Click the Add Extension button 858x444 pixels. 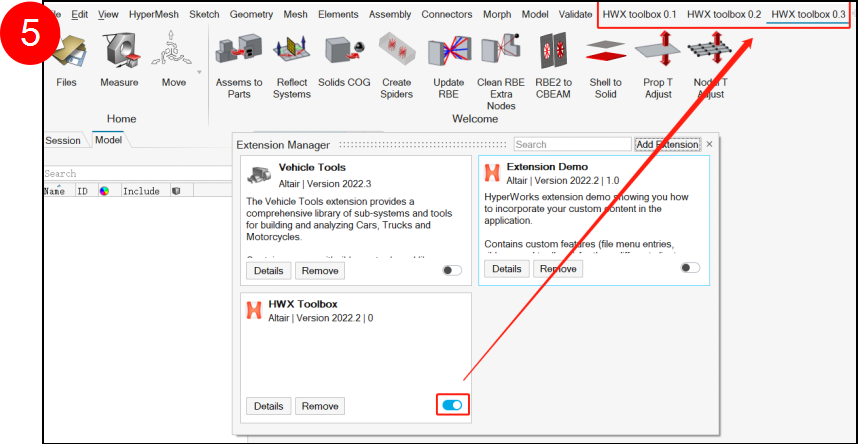667,145
